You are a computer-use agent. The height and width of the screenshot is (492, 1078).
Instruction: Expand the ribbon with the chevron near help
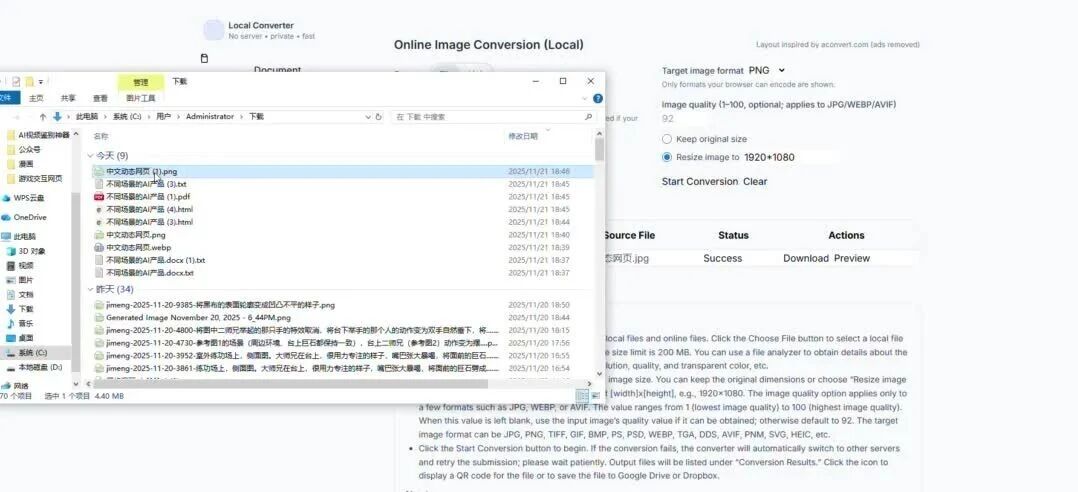pyautogui.click(x=586, y=99)
